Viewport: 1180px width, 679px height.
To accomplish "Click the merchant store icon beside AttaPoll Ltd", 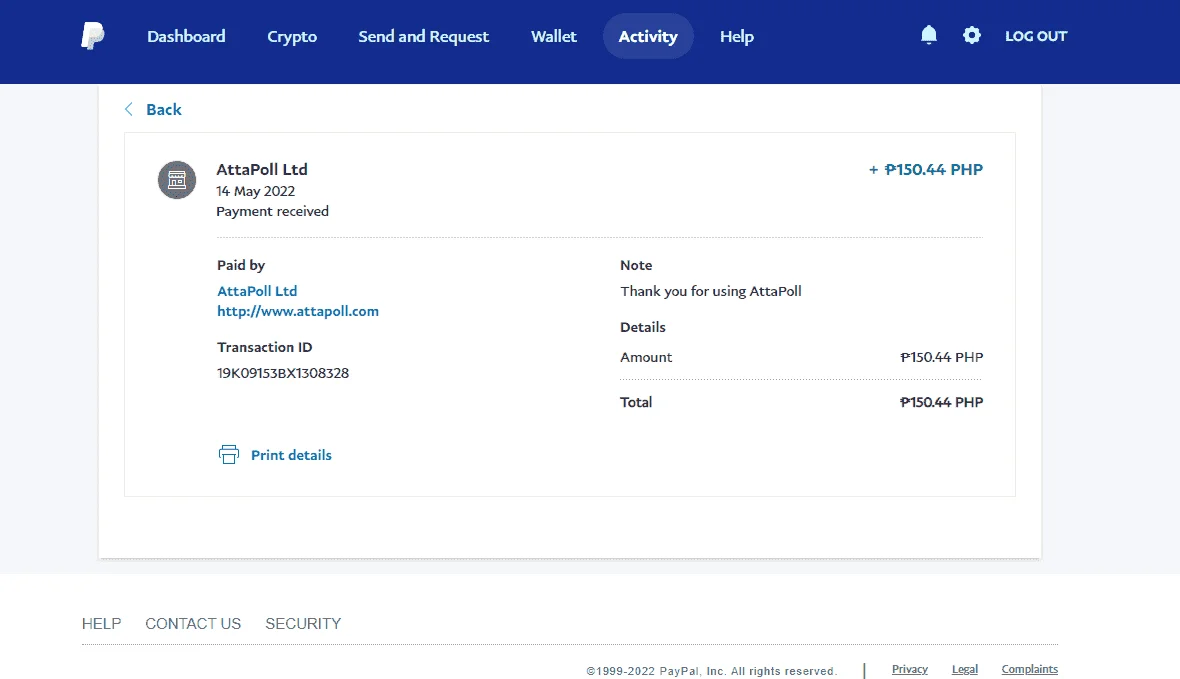I will pos(177,180).
